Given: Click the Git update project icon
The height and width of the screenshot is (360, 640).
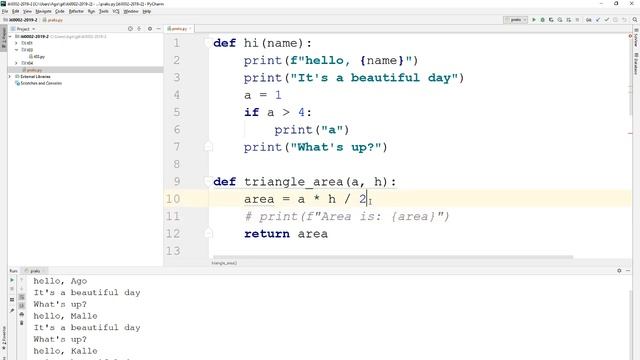Looking at the screenshot, I should [x=589, y=20].
